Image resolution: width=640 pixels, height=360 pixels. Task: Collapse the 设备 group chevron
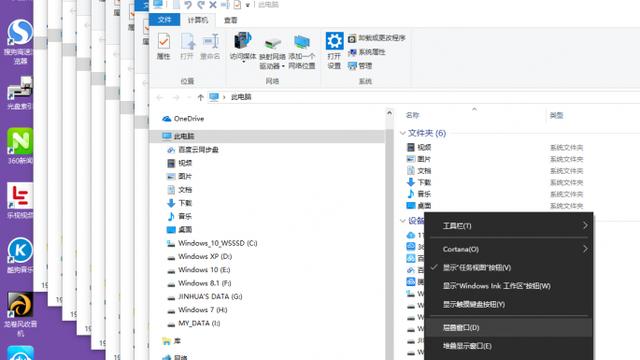pos(403,221)
